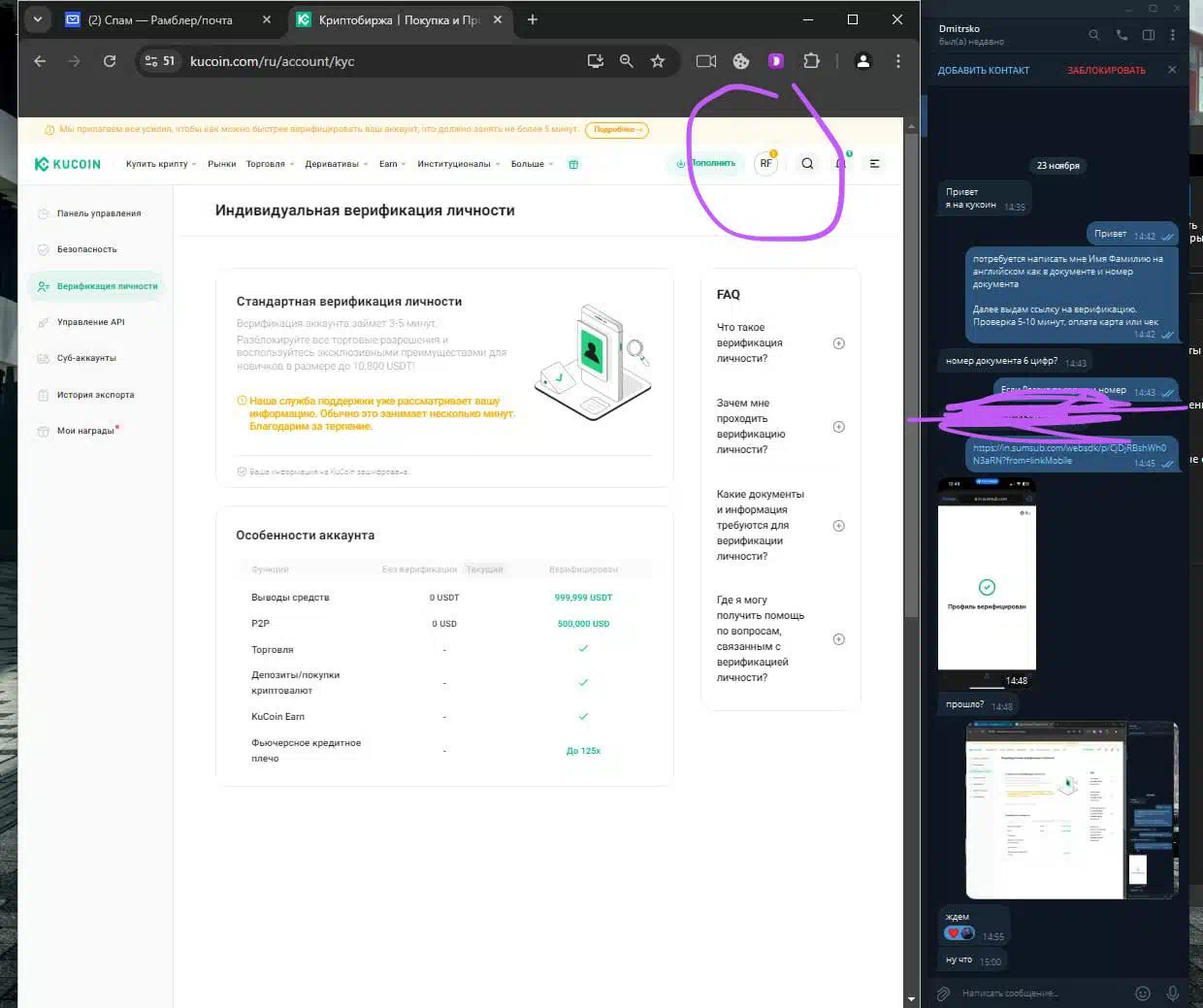Click the Telegram message input field
This screenshot has height=1008, width=1203.
[x=1043, y=992]
